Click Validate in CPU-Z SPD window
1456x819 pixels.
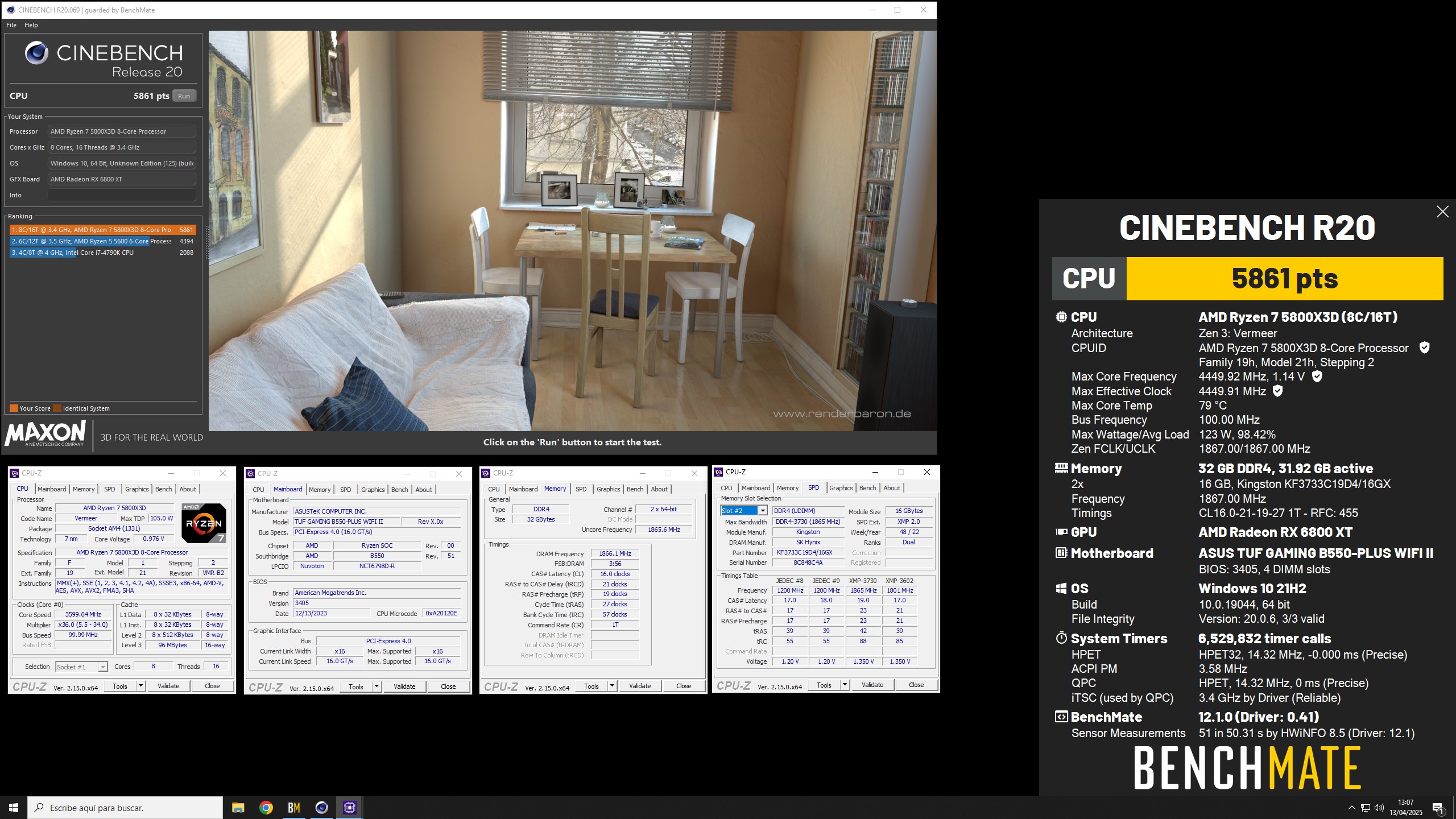point(872,685)
